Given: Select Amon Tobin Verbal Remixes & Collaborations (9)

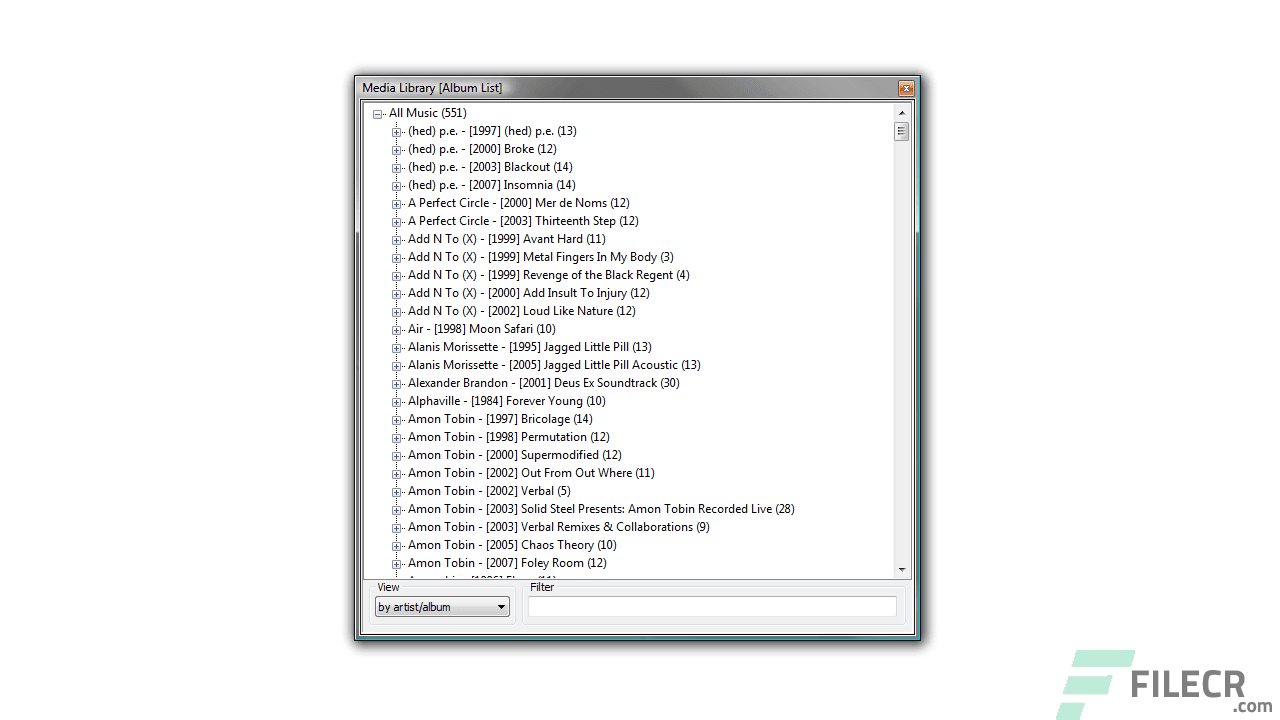Looking at the screenshot, I should point(558,527).
